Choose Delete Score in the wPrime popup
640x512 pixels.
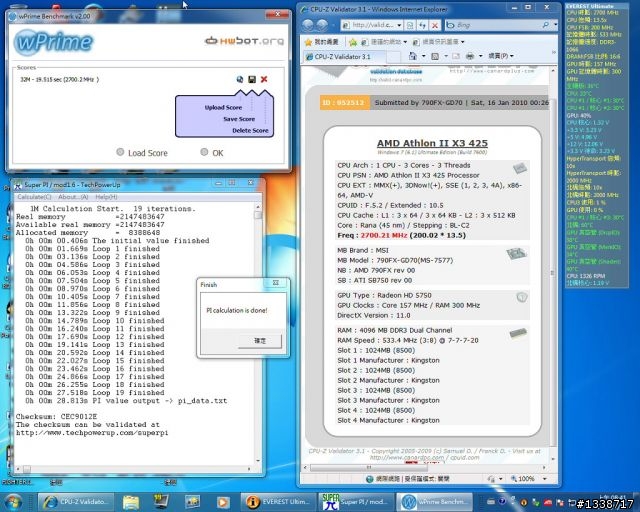pyautogui.click(x=250, y=131)
